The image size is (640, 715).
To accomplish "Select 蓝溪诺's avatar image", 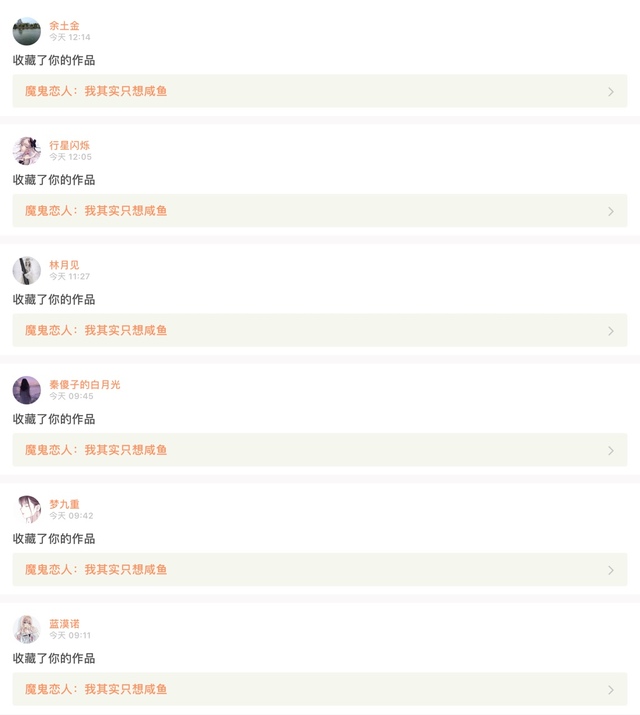I will (27, 629).
